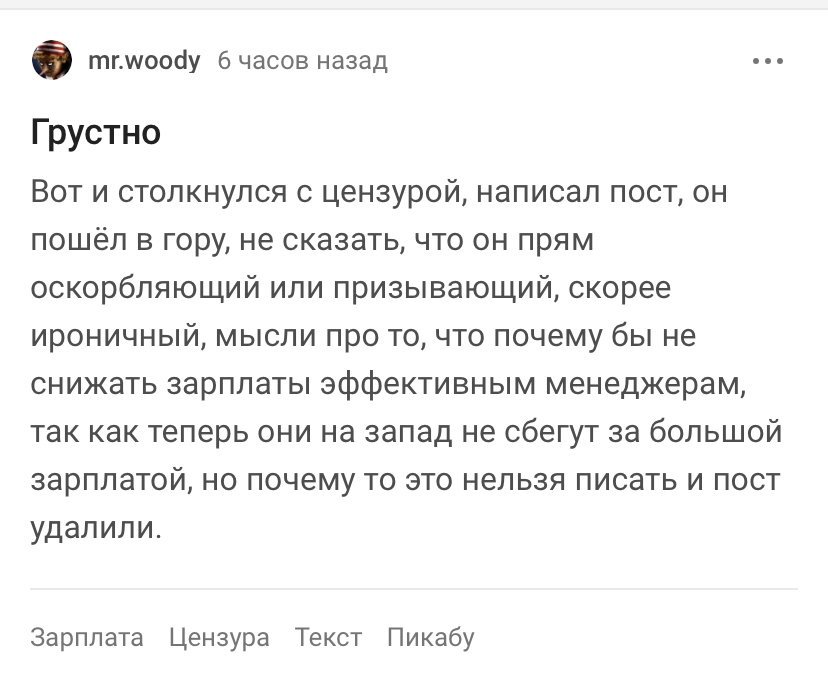The width and height of the screenshot is (828, 694).
Task: Select the "Зарплата" tag
Action: (87, 637)
